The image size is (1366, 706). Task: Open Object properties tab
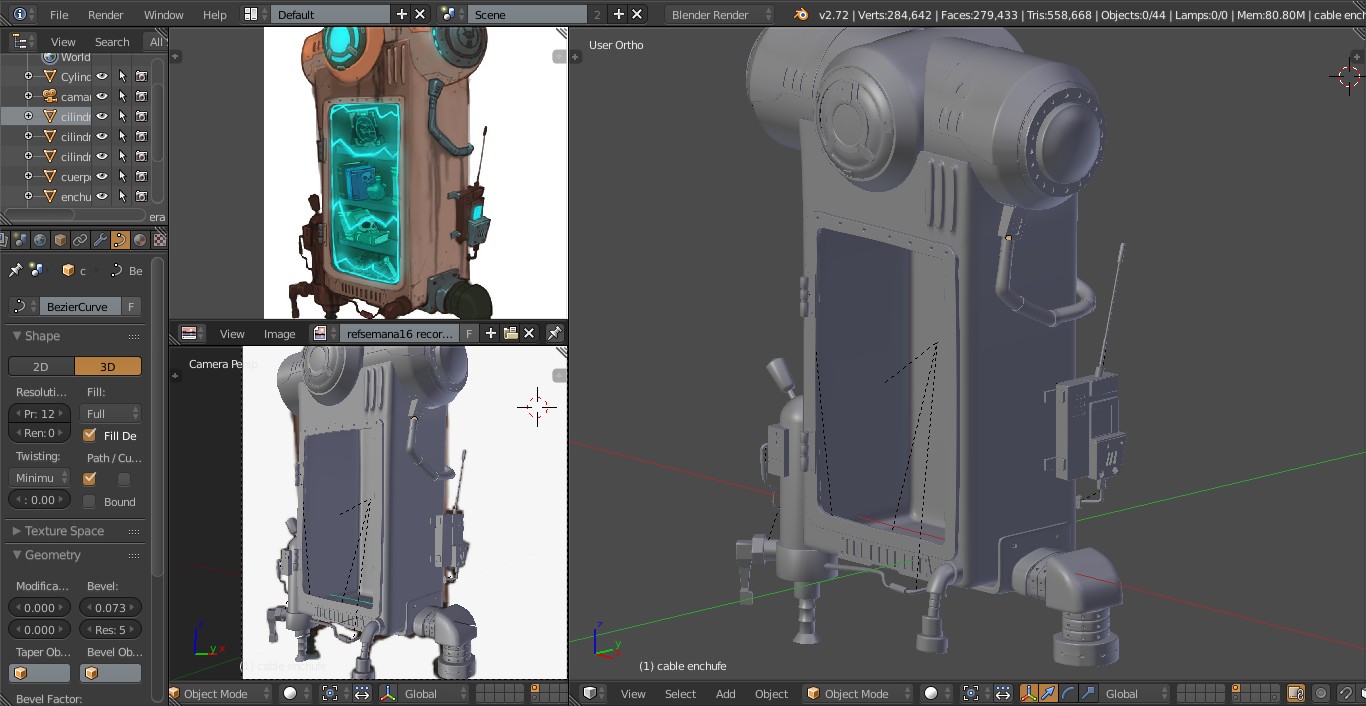60,240
